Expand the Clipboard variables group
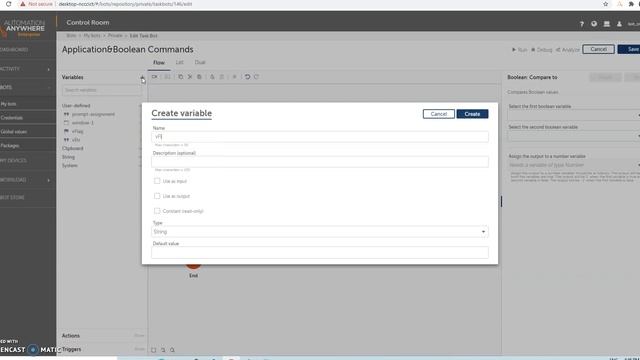 (73, 149)
